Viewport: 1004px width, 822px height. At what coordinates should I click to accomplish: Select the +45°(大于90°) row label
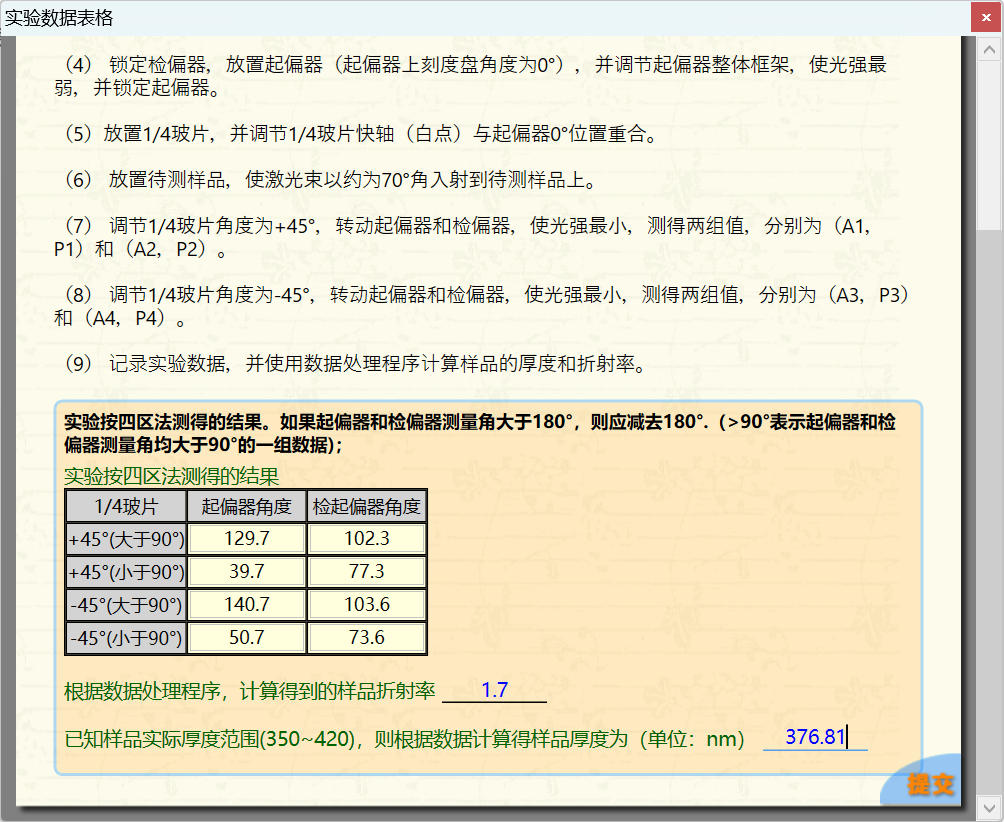click(x=126, y=539)
